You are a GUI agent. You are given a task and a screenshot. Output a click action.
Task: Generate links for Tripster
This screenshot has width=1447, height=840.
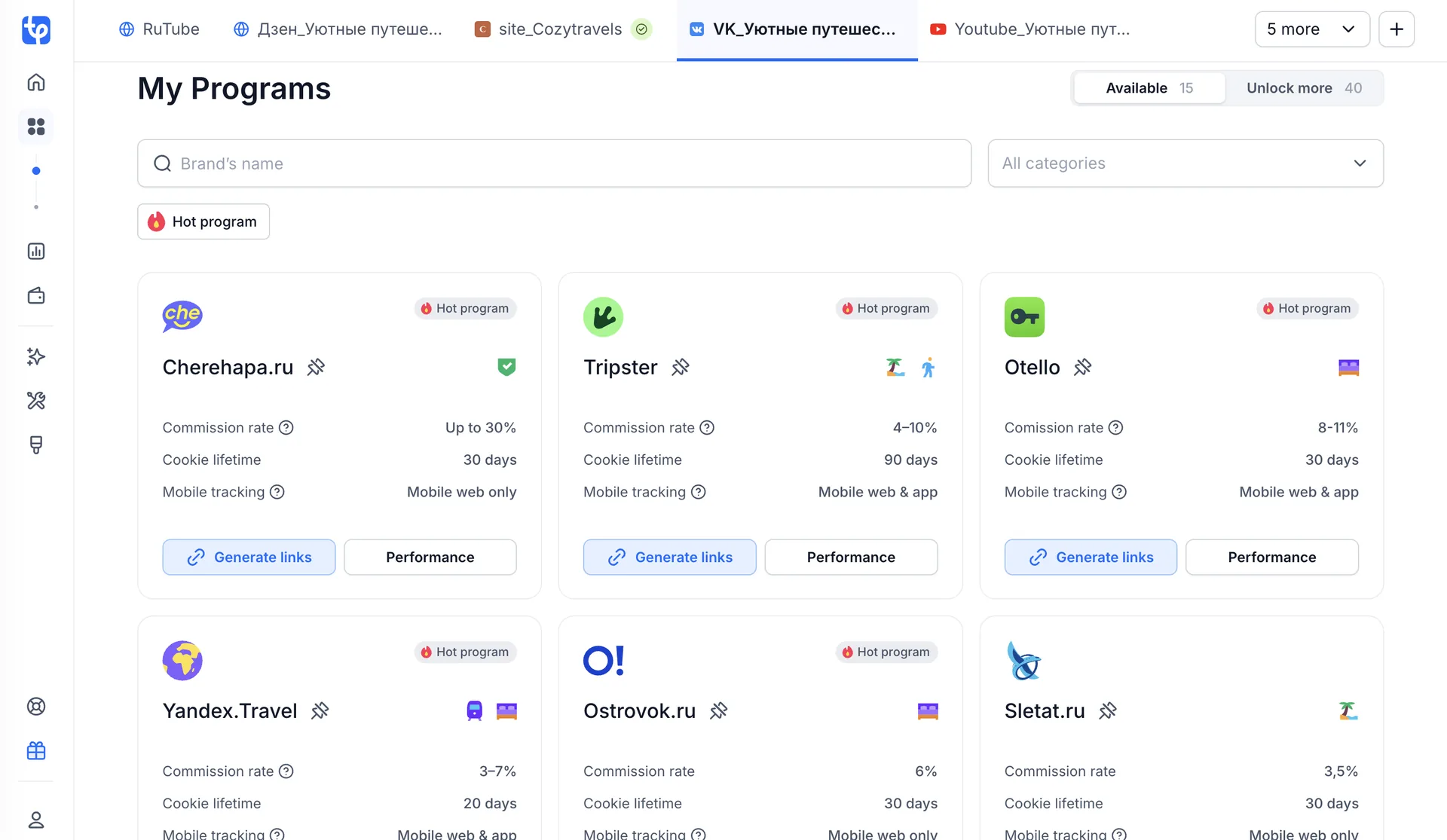669,557
